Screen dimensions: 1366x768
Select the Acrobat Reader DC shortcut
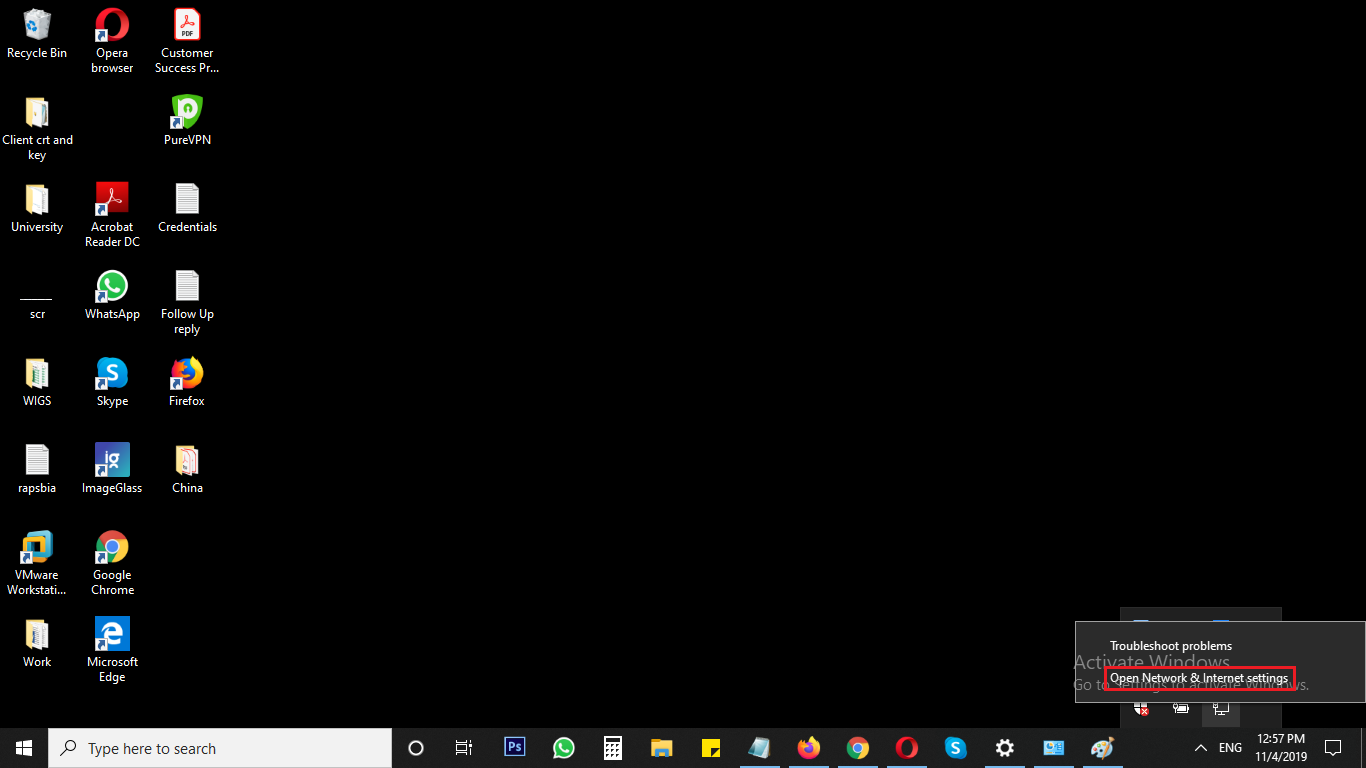(x=112, y=215)
